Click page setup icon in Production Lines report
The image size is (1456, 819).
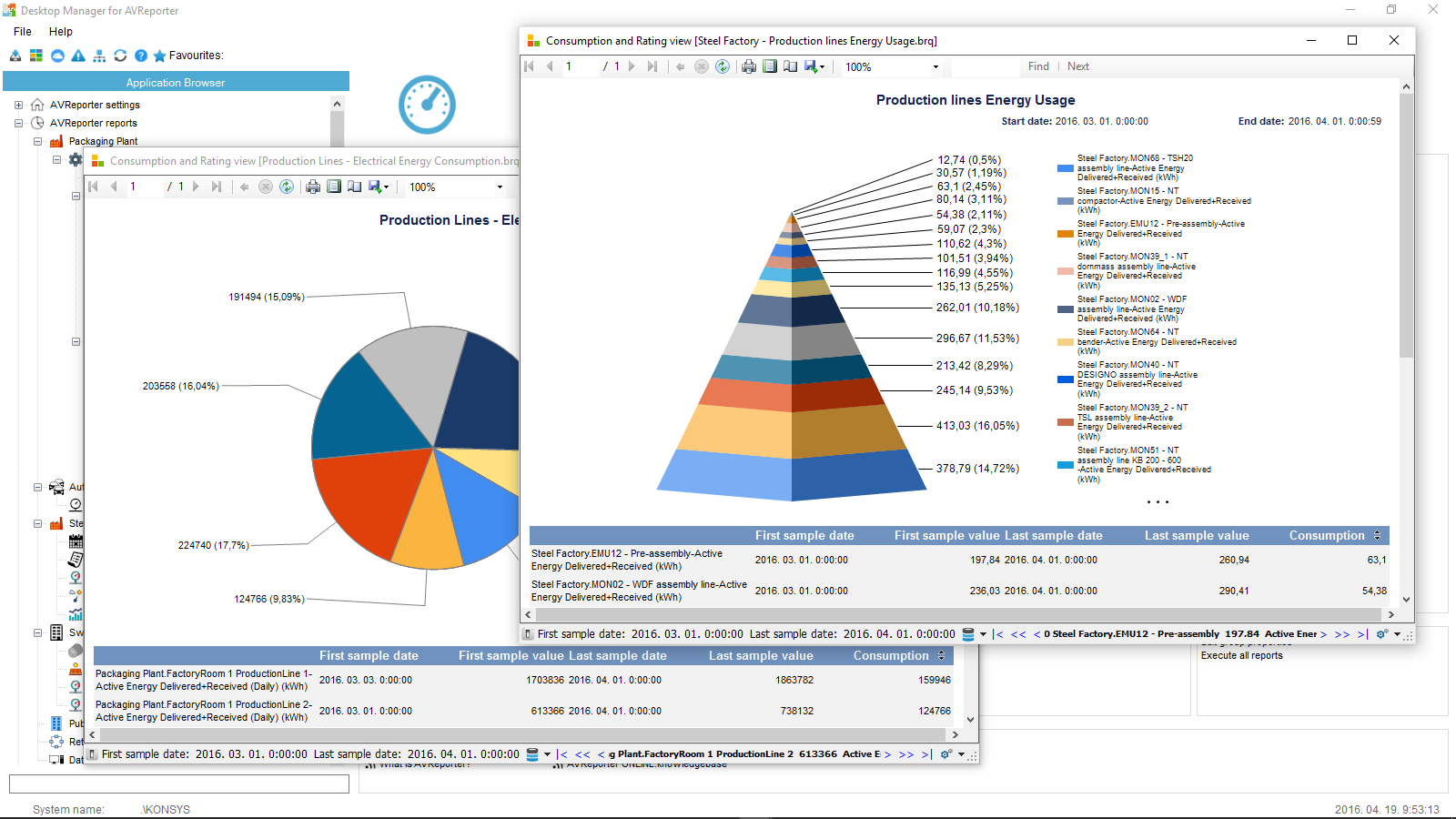355,187
